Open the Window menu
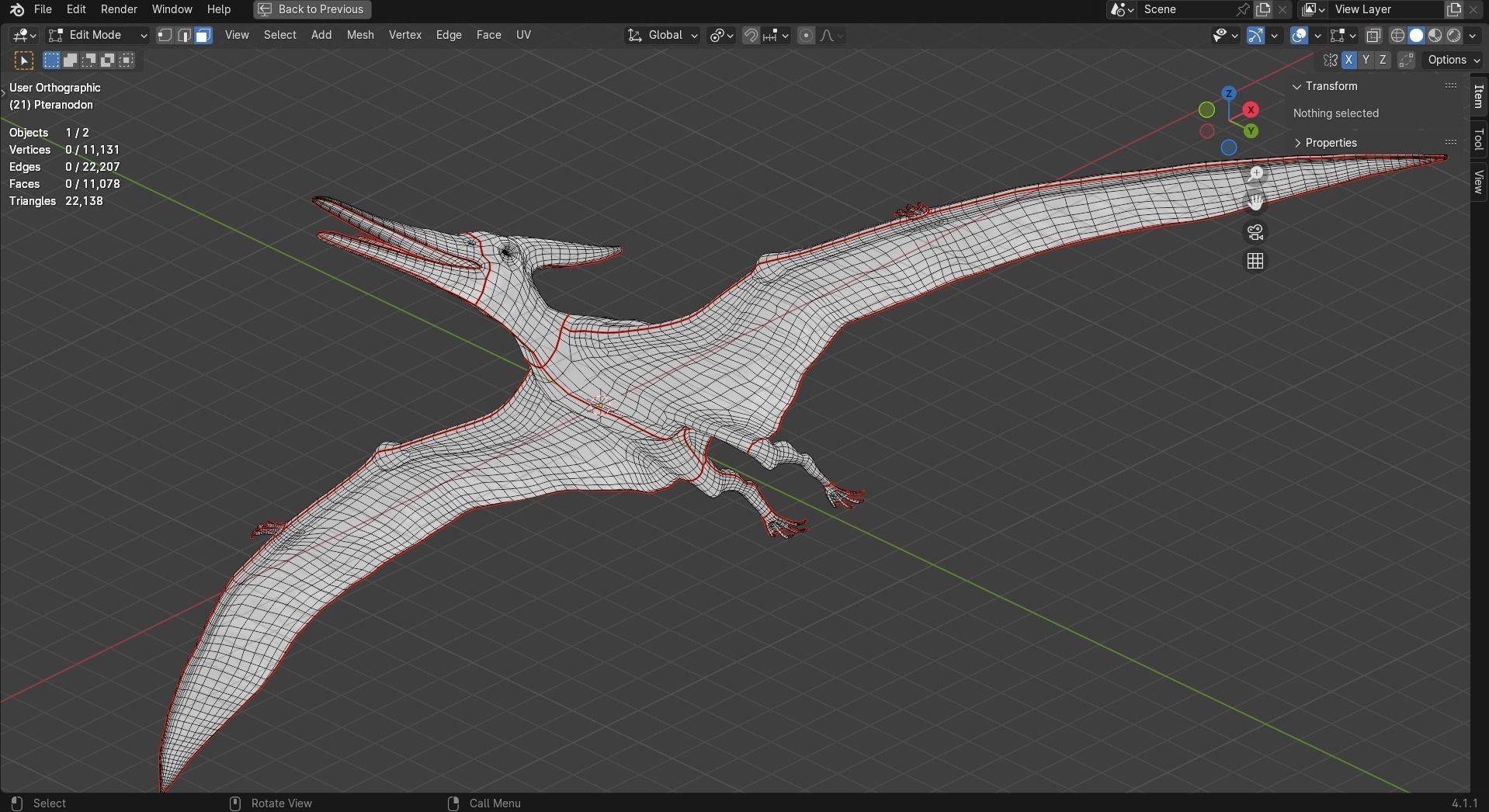 coord(172,9)
